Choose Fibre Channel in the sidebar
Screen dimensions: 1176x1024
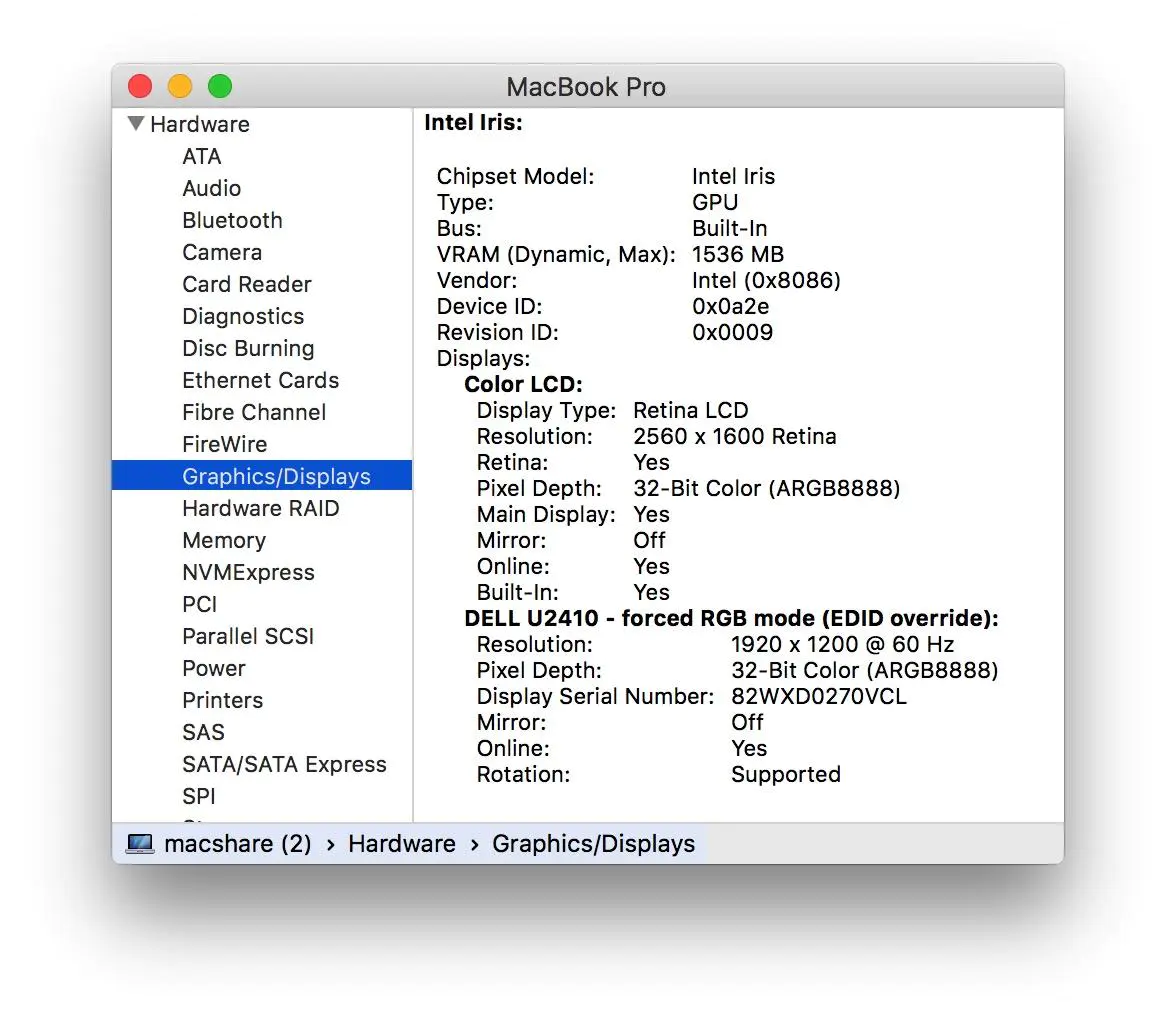coord(254,413)
